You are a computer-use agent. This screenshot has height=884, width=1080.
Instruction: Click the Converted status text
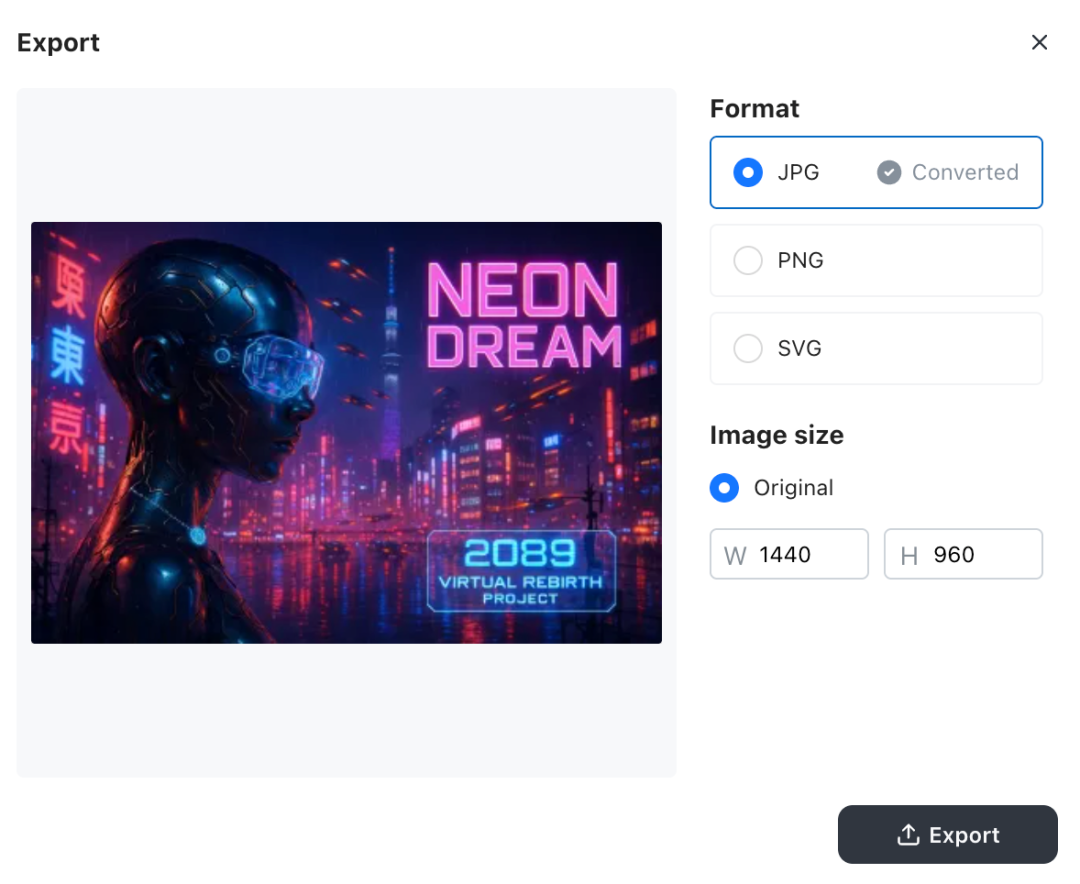point(965,172)
